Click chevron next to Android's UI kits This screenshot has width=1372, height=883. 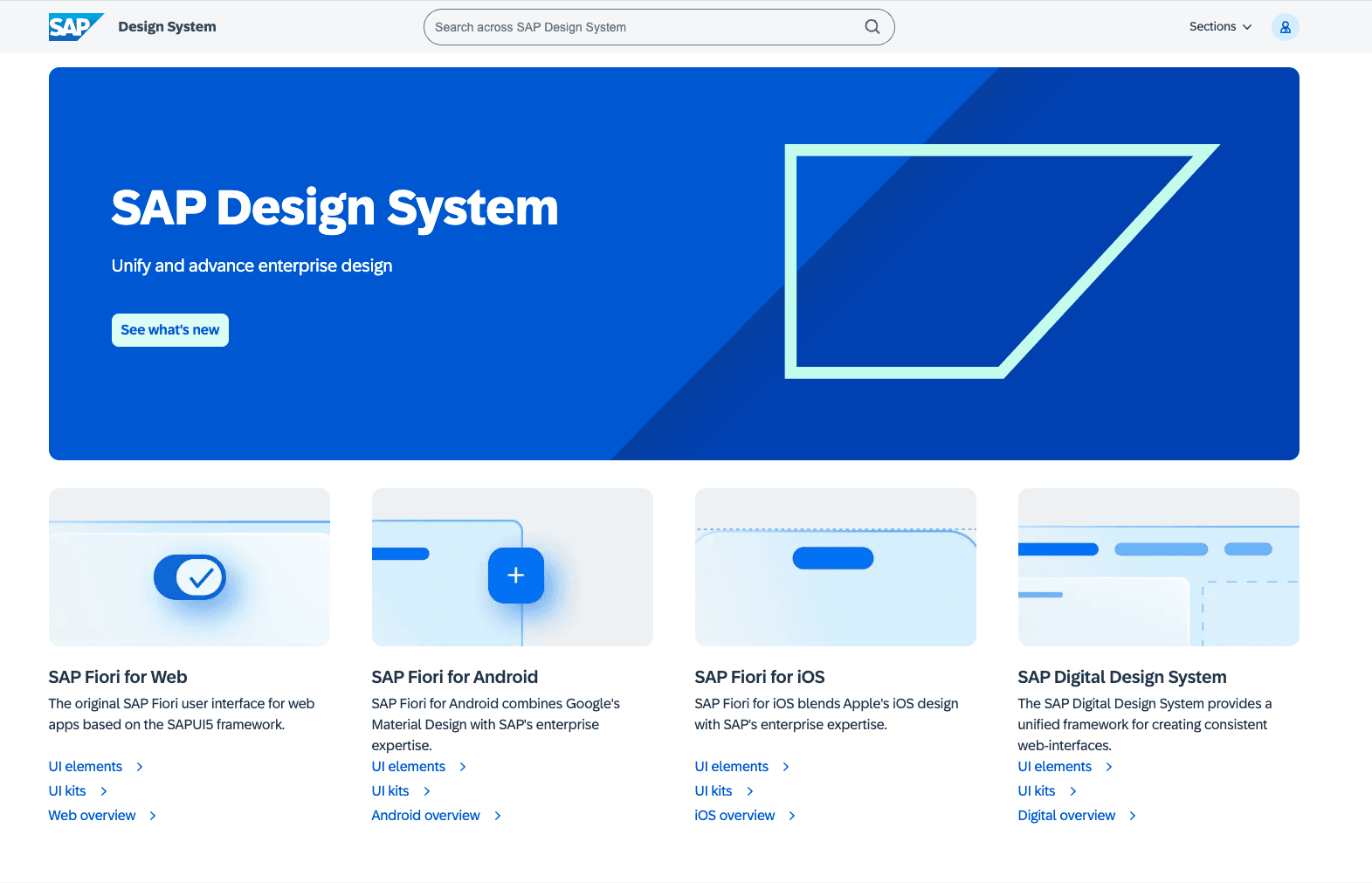[427, 791]
